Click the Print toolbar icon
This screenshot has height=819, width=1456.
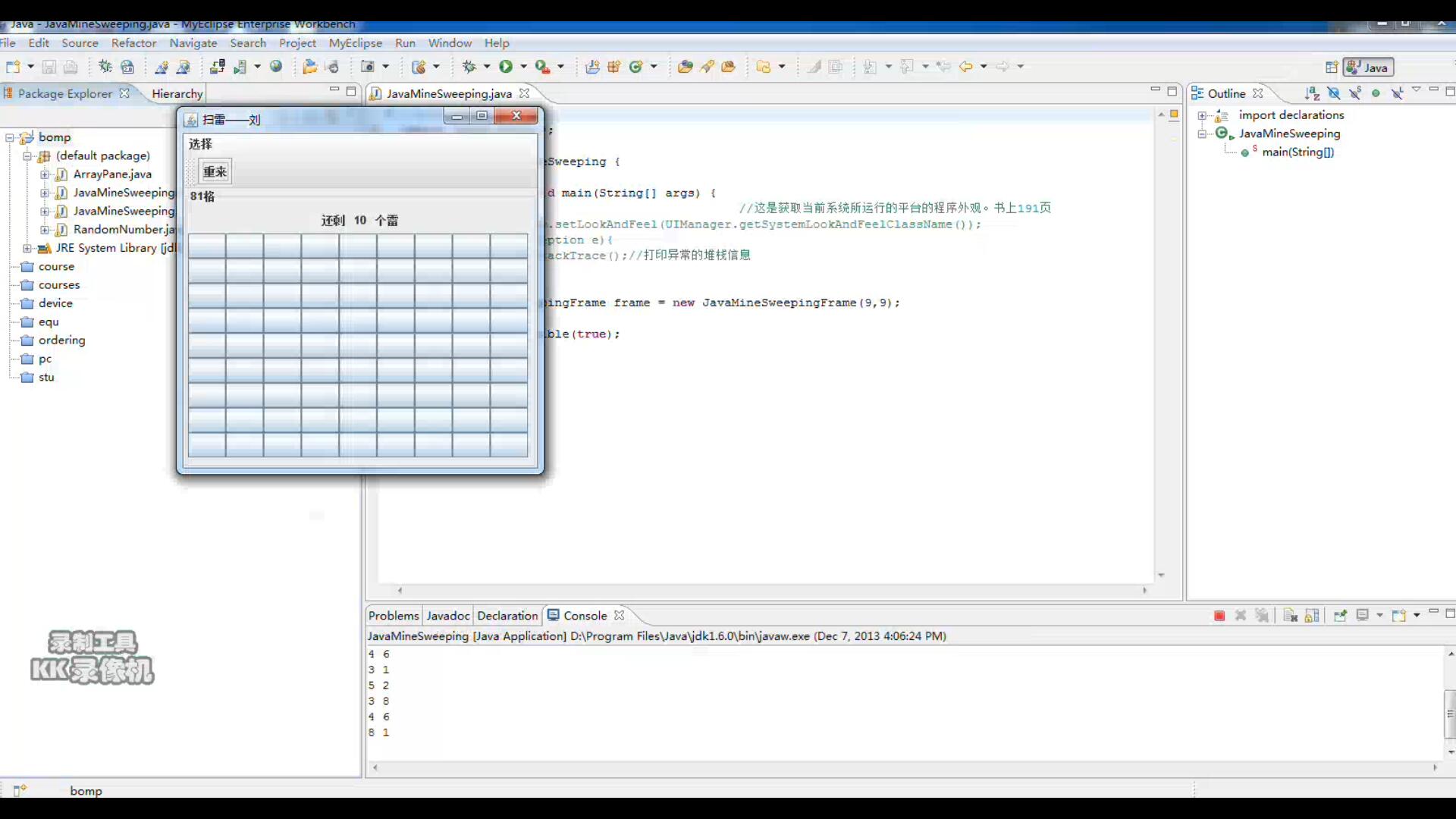click(71, 67)
